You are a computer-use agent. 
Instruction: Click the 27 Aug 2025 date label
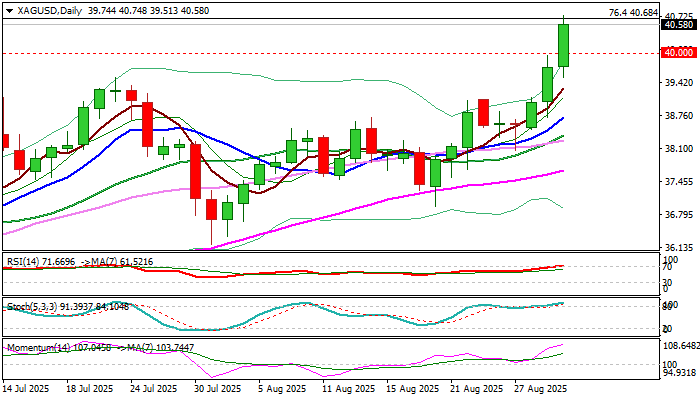(x=541, y=389)
